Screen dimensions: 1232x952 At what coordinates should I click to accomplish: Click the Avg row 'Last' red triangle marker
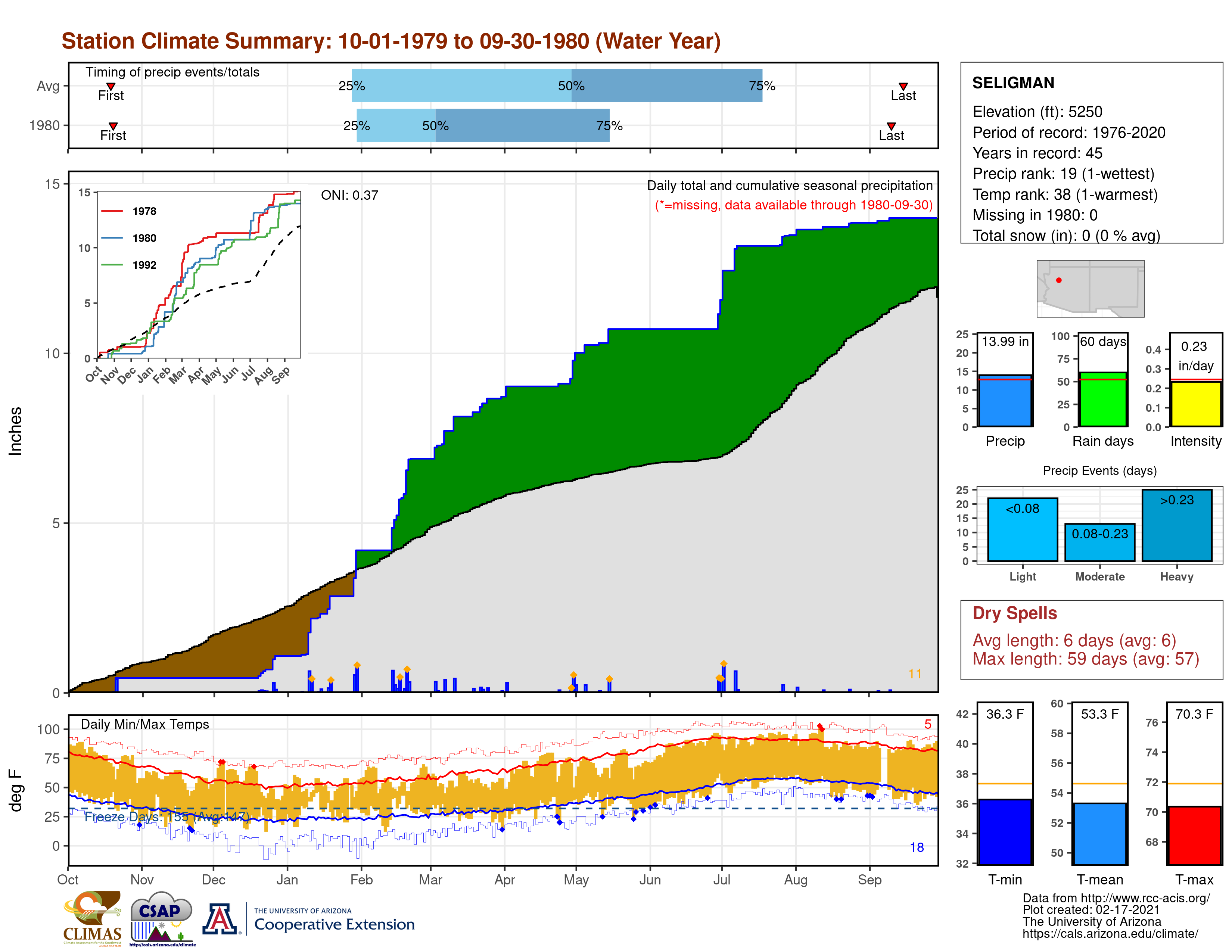pos(903,86)
